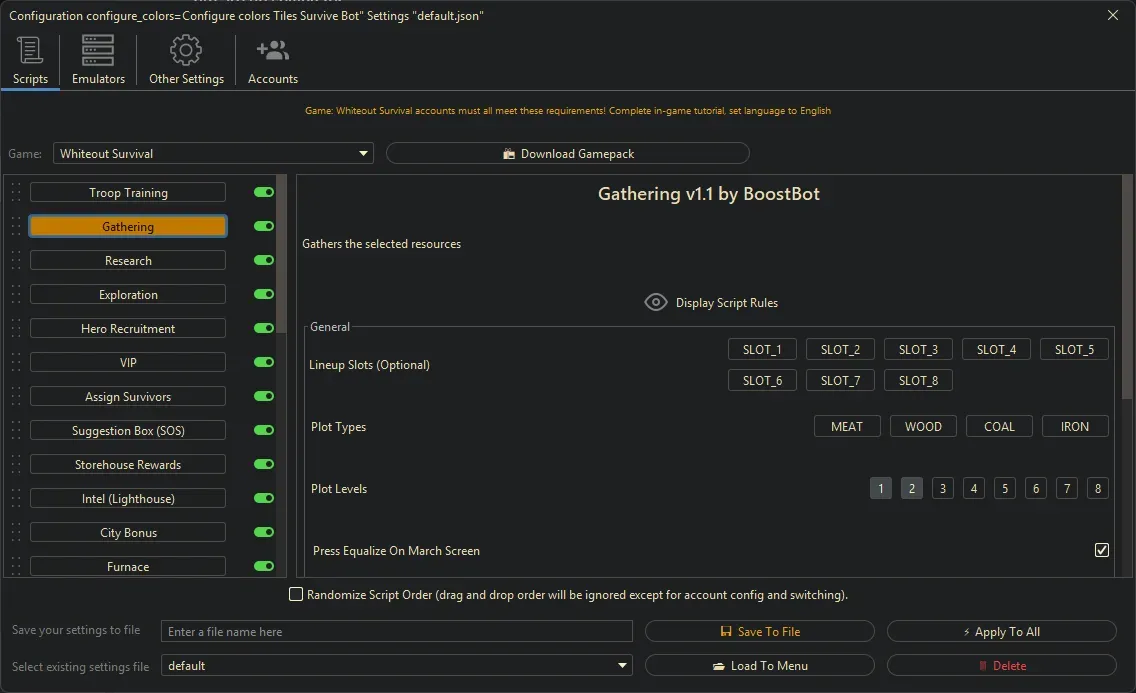1136x693 pixels.
Task: Expand the Game selection dropdown
Action: pos(363,154)
